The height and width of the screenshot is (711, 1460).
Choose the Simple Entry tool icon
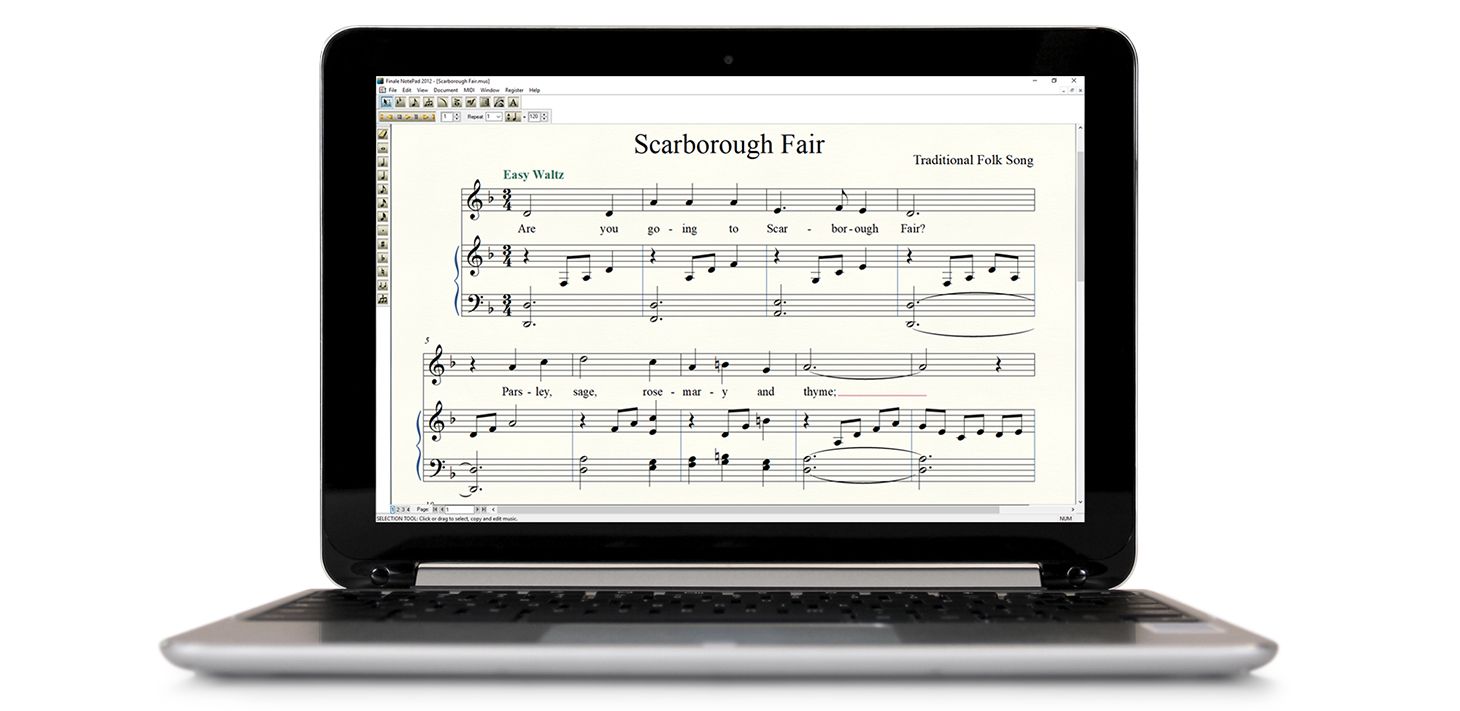click(x=415, y=102)
